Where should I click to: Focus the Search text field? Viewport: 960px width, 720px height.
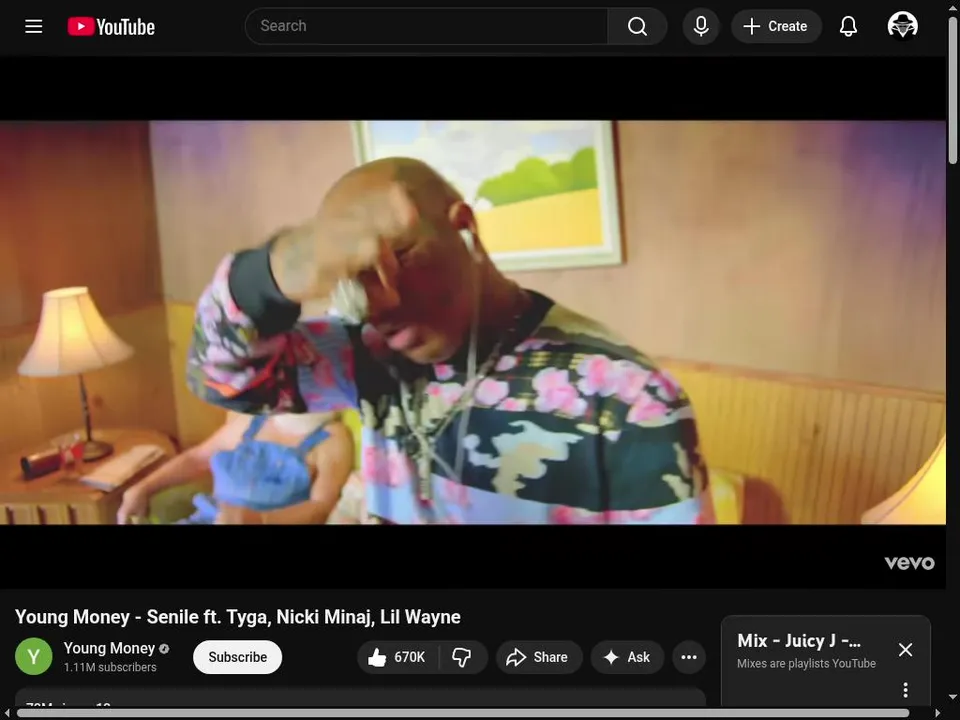pyautogui.click(x=427, y=26)
